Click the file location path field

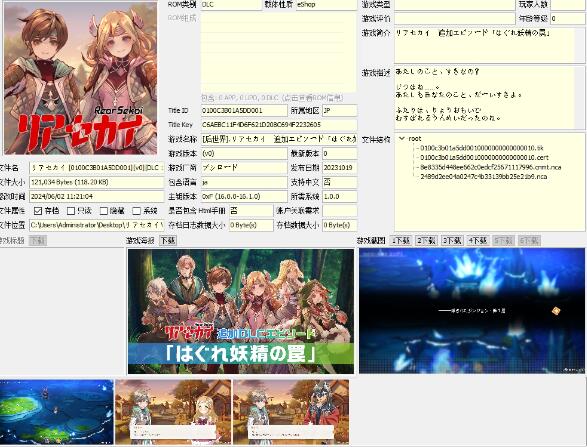[x=97, y=225]
